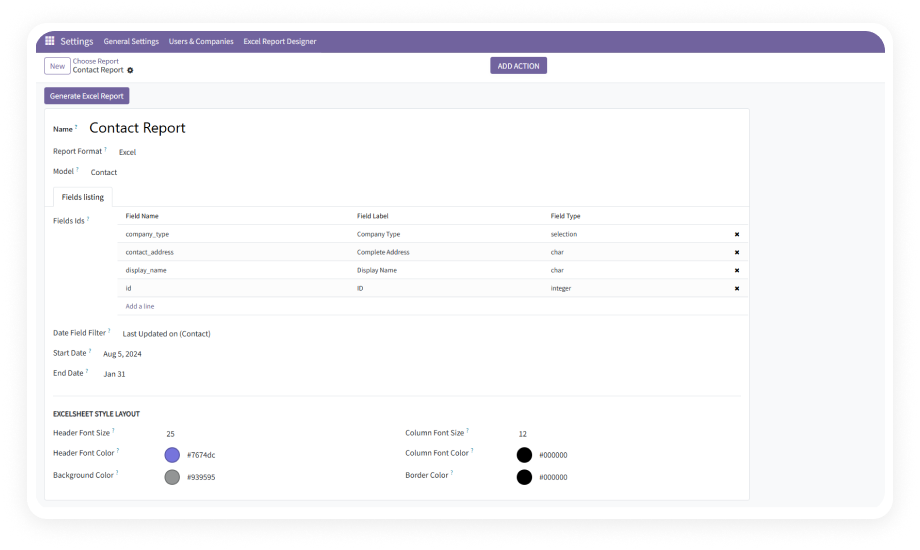Open the Model Contact dropdown

104,173
